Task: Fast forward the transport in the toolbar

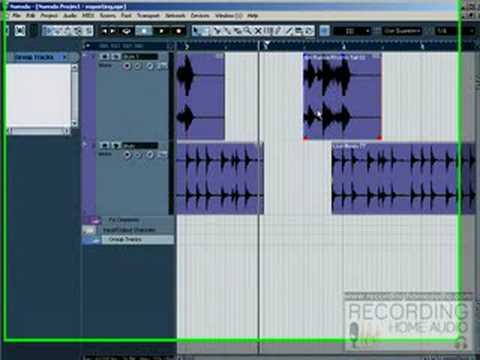Action: (x=113, y=31)
